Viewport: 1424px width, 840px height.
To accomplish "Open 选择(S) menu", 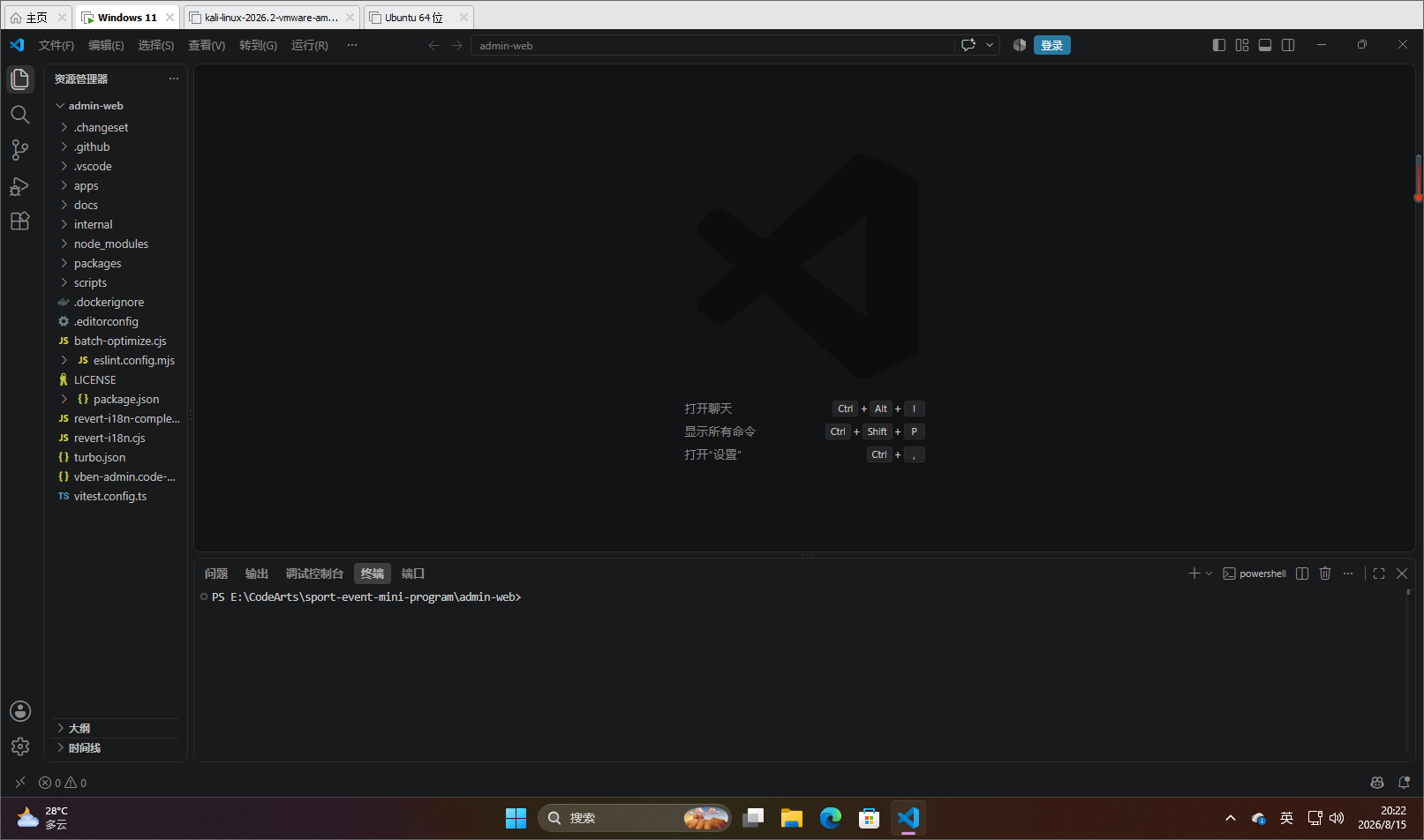I will coord(156,45).
